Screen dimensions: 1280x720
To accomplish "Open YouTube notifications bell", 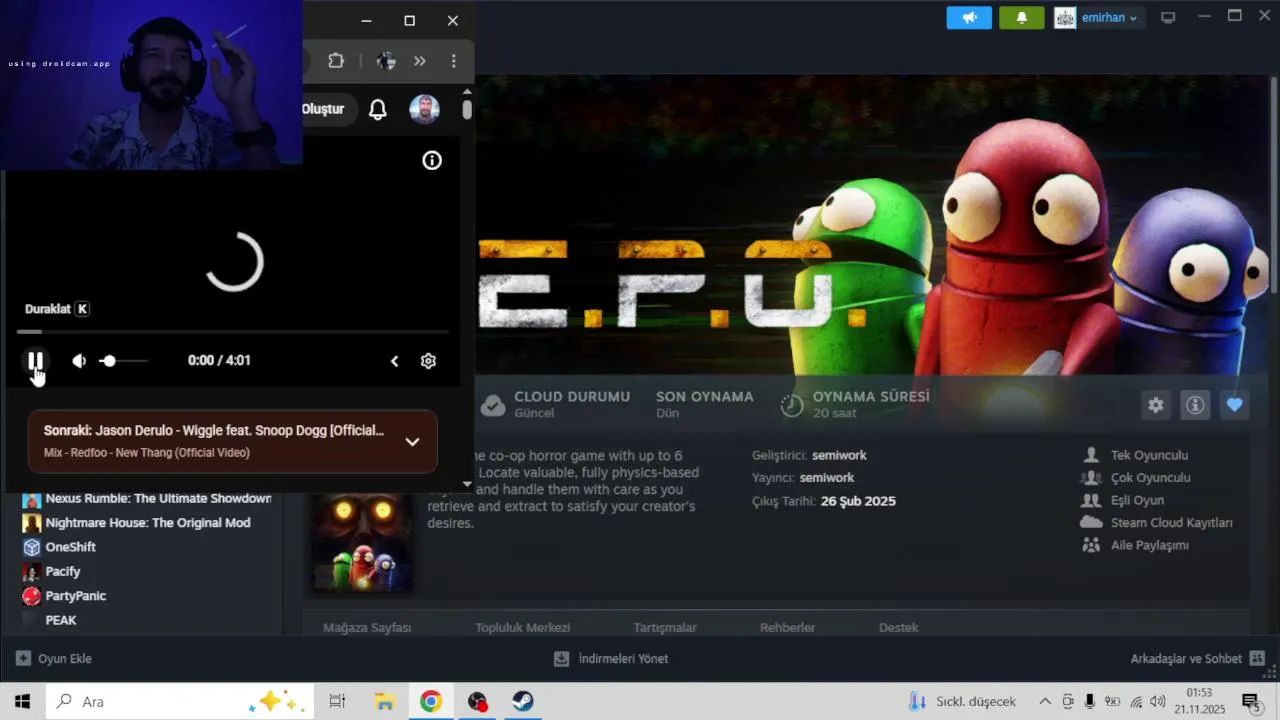I will click(377, 110).
